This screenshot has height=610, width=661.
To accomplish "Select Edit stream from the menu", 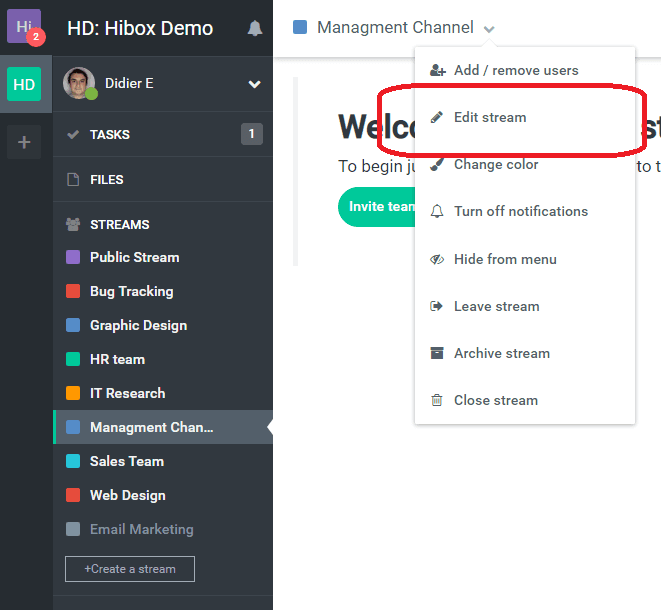I will point(489,117).
